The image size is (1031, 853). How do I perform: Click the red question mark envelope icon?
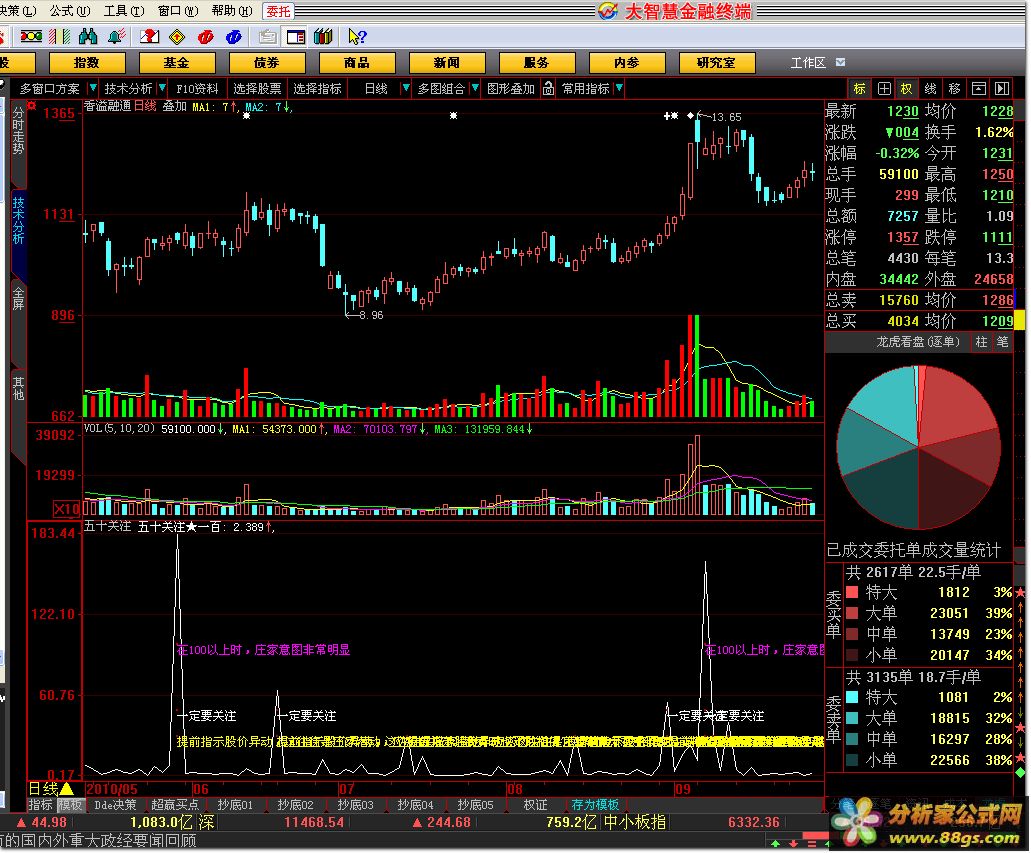(x=149, y=37)
